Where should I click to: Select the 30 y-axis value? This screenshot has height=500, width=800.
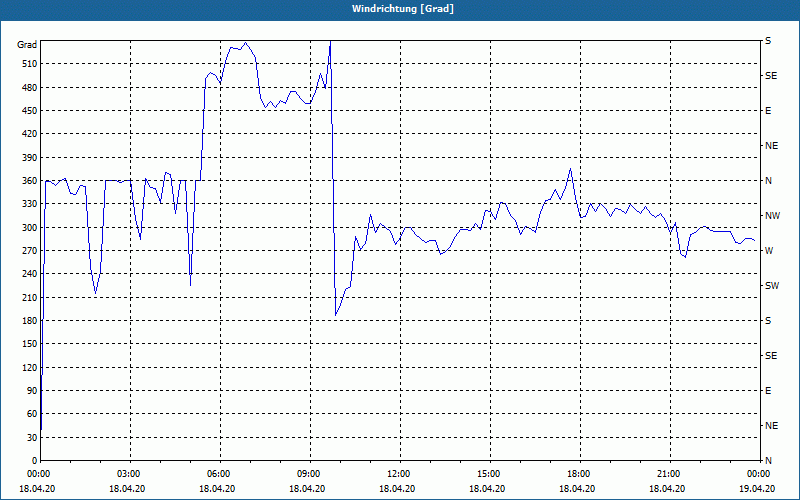pyautogui.click(x=32, y=438)
